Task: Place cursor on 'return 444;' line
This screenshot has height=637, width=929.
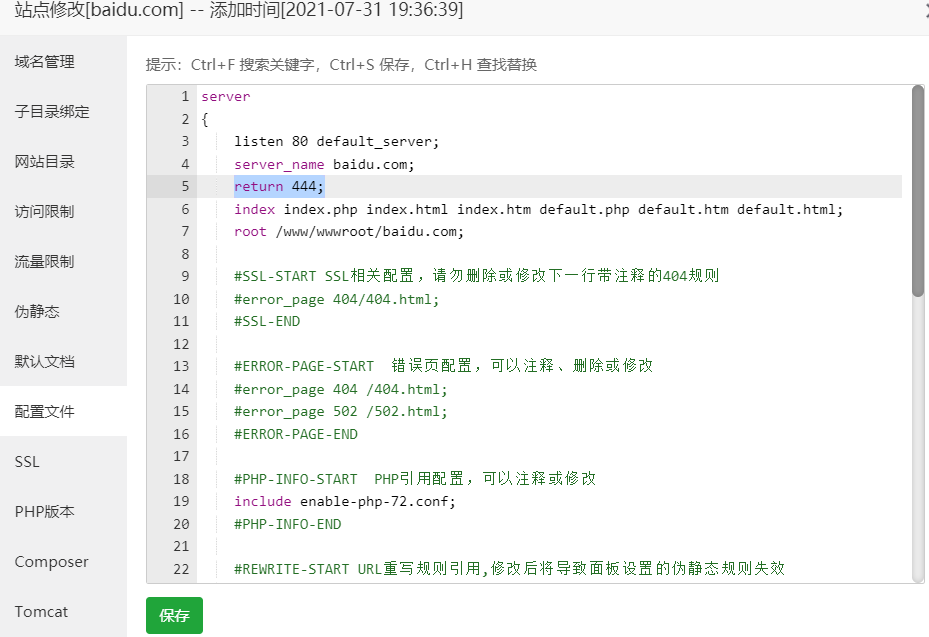Action: pos(280,187)
